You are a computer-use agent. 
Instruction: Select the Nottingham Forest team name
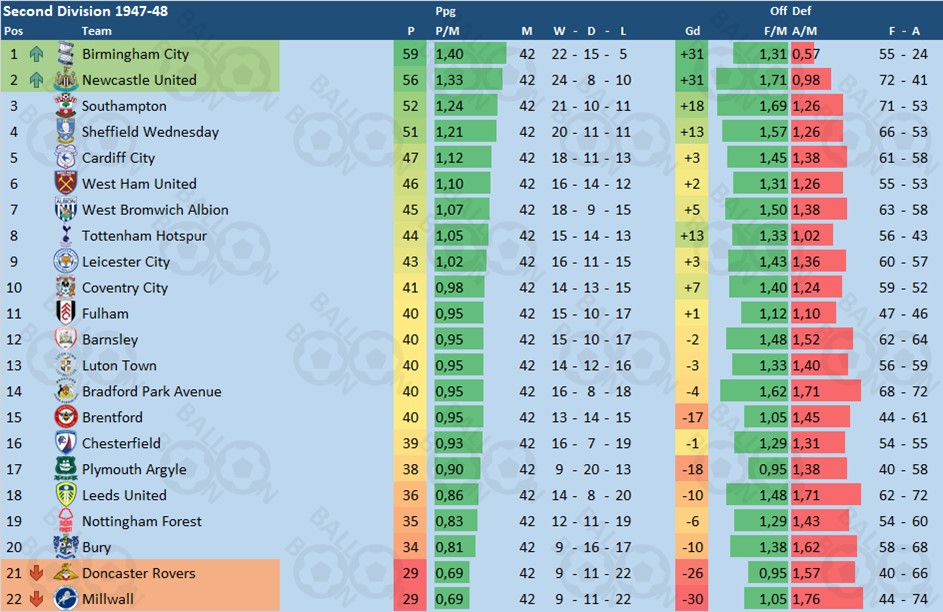click(142, 521)
